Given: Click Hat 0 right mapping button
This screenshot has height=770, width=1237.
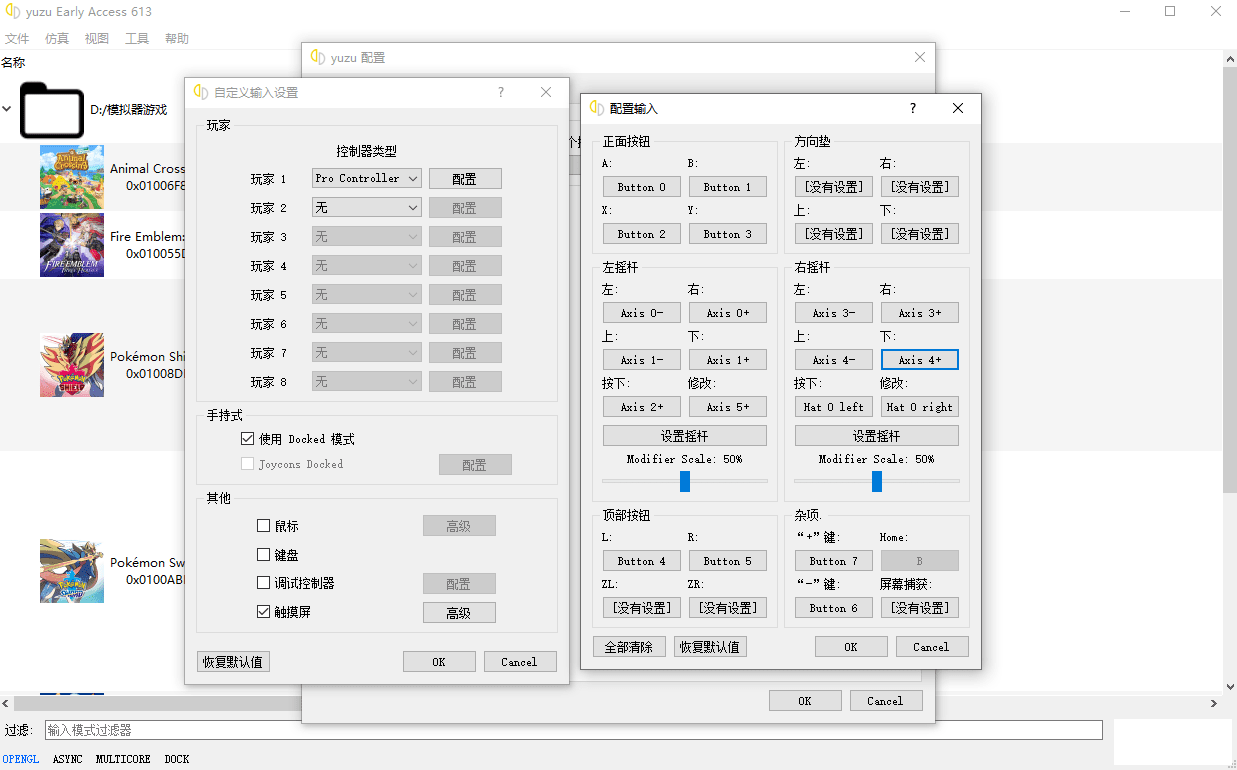Looking at the screenshot, I should (920, 407).
